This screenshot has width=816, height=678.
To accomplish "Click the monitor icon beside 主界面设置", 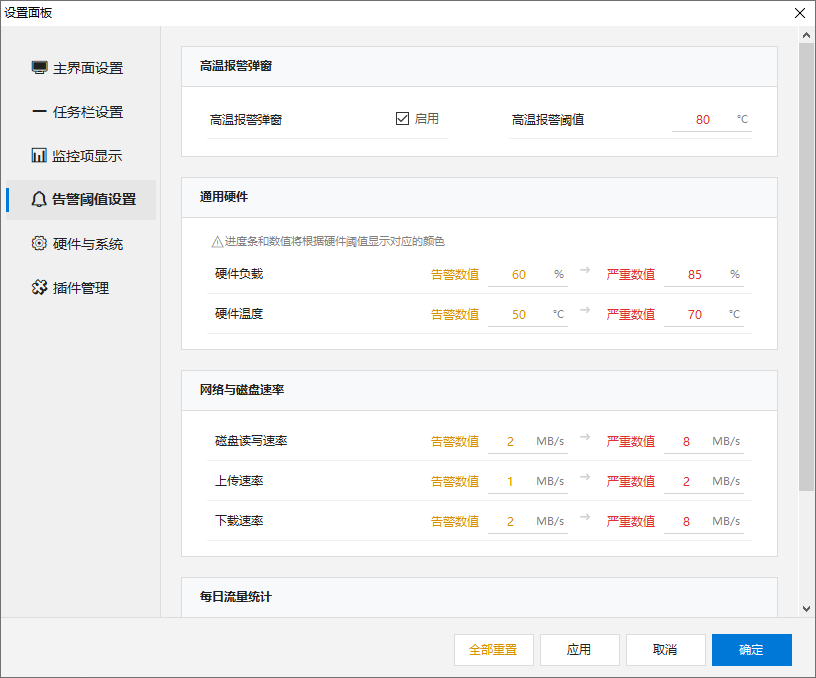I will [37, 67].
